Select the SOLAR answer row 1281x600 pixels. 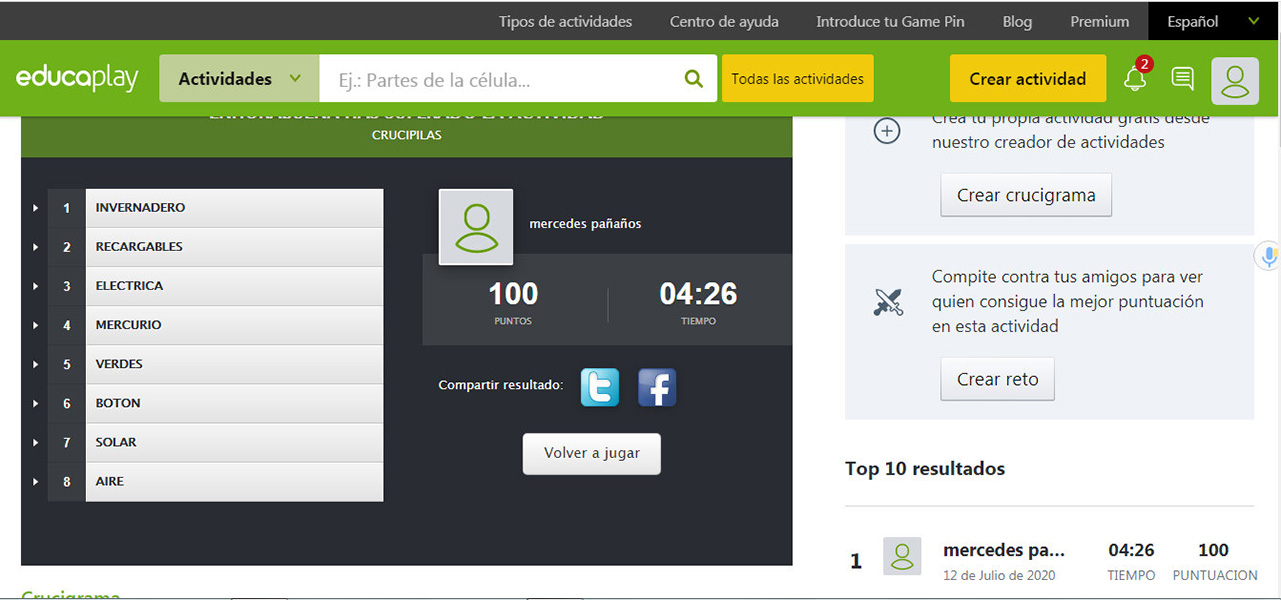[x=234, y=442]
